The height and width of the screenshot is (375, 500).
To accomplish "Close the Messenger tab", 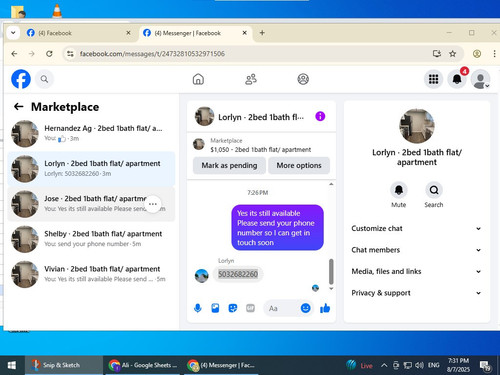I will coord(244,33).
